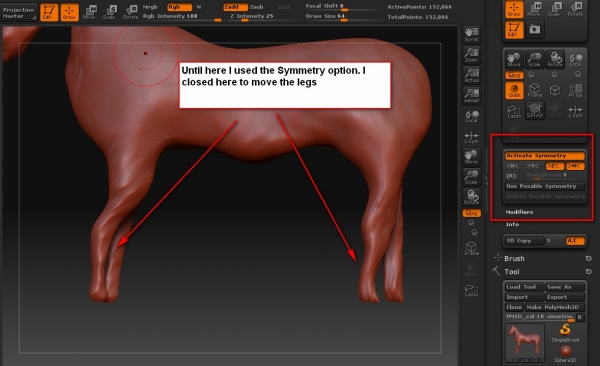Image resolution: width=600 pixels, height=366 pixels.
Task: Select the horse tool thumbnail
Action: 525,343
